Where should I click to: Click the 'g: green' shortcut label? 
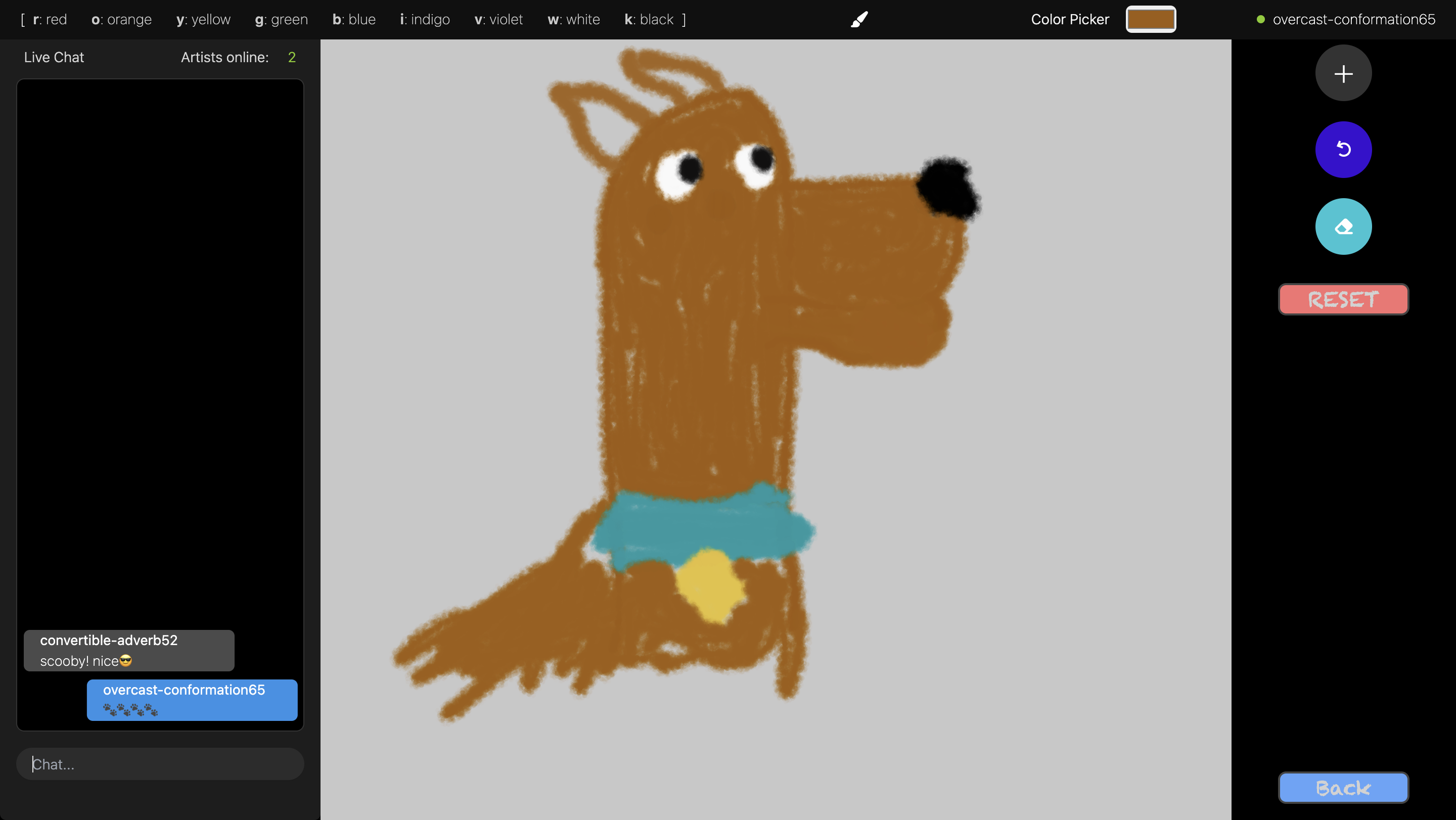coord(282,20)
